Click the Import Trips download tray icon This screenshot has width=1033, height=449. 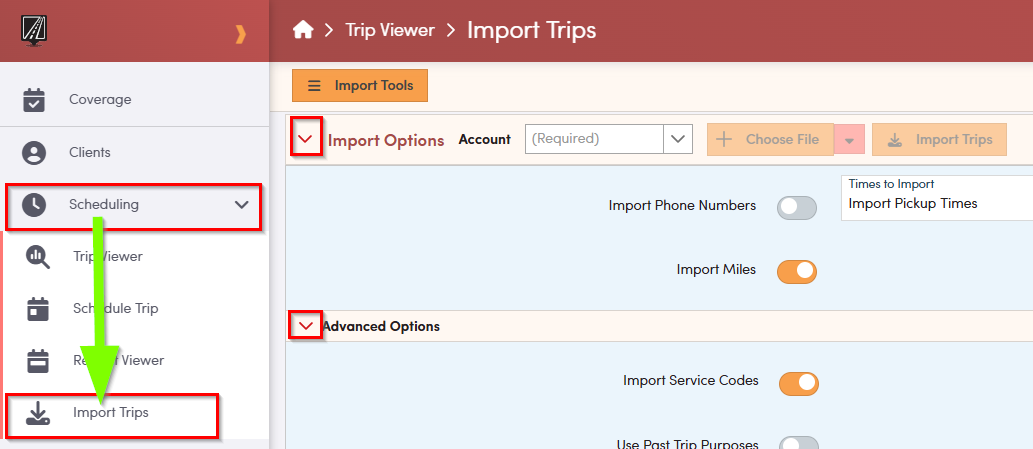click(x=38, y=413)
